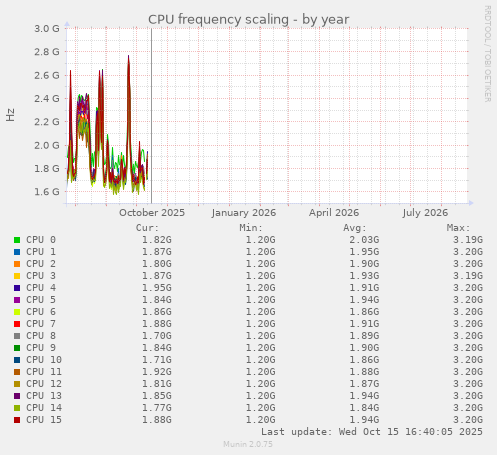497x455 pixels.
Task: Click CPU 14 average value 1.84G
Action: point(364,408)
